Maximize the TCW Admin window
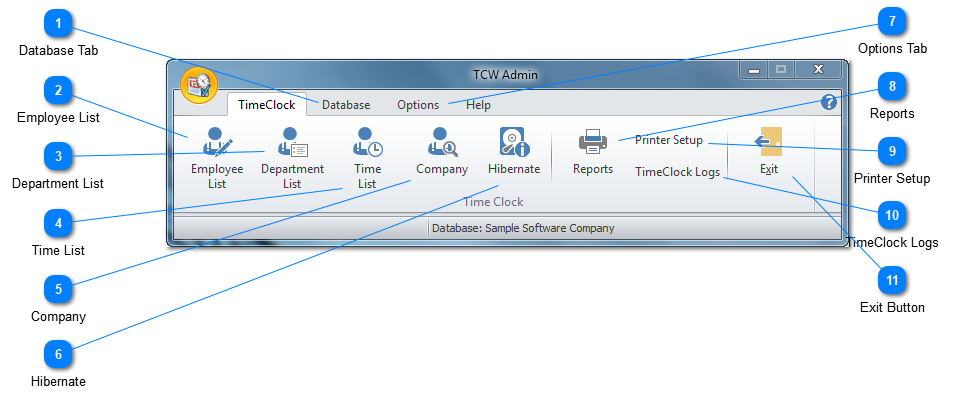Viewport: 955px width, 405px height. coord(781,69)
